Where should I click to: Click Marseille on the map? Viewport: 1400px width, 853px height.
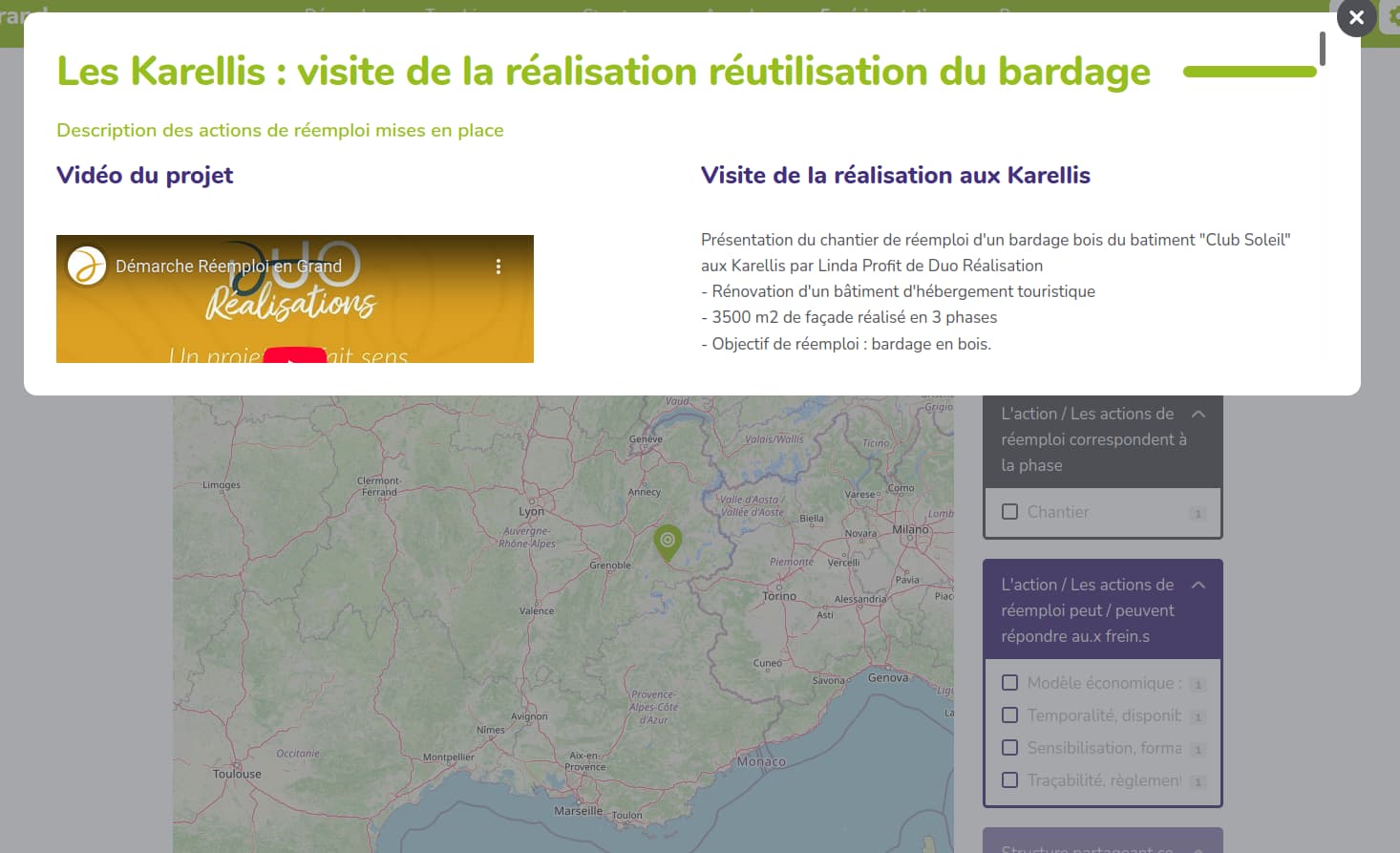point(578,811)
